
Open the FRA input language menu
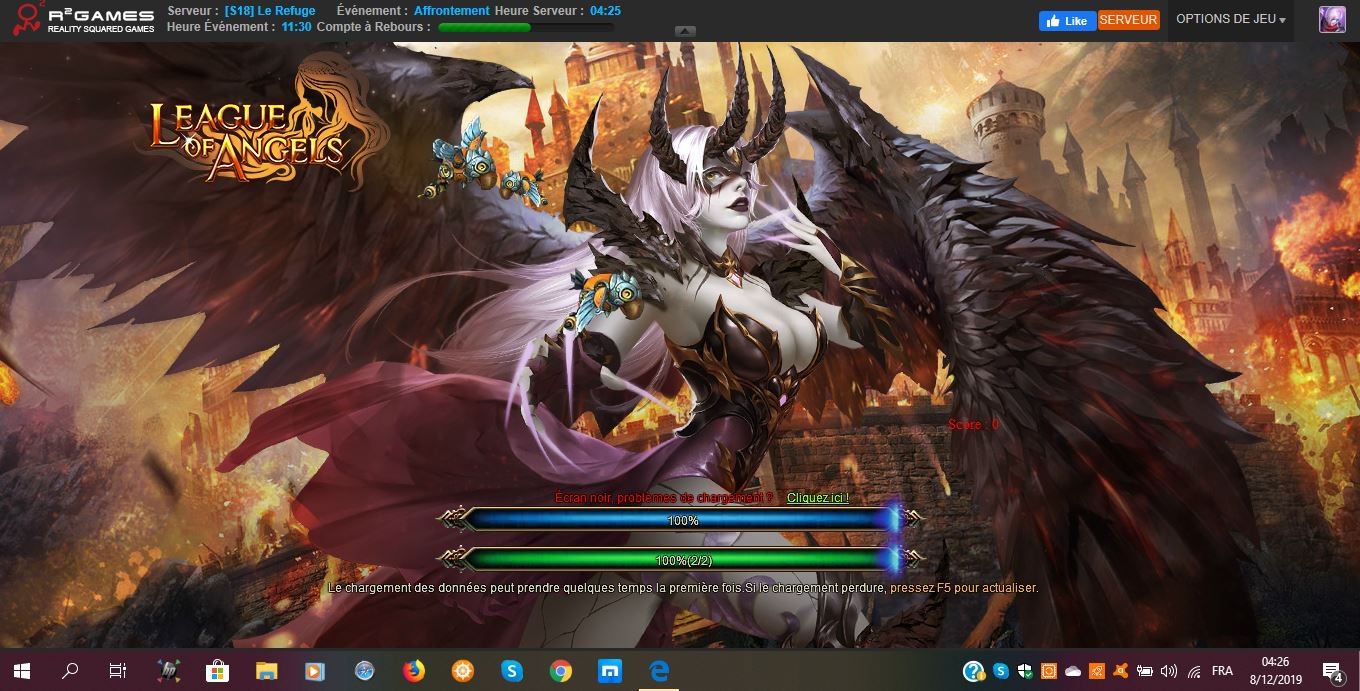(x=1221, y=671)
